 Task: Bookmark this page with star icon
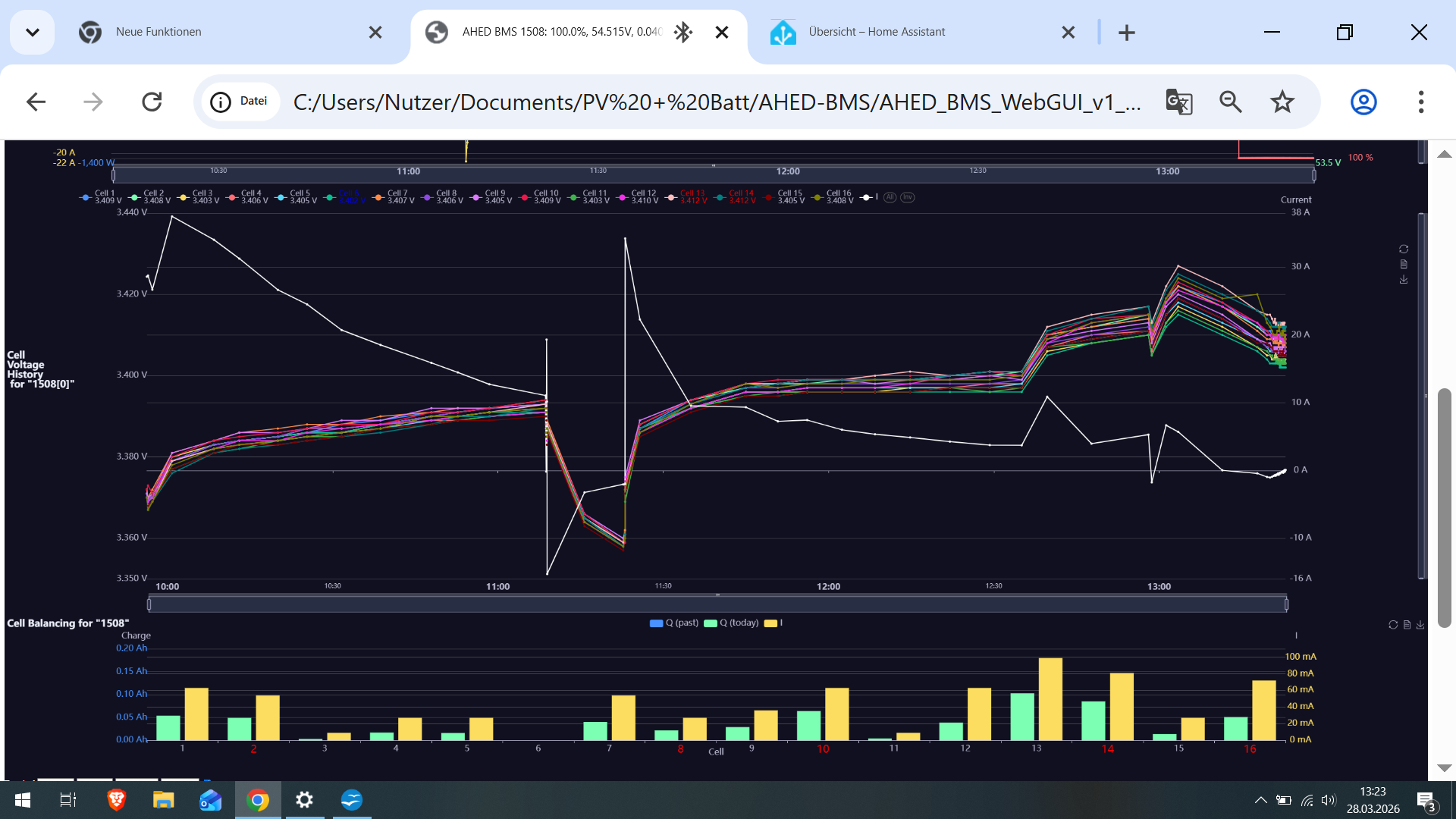(1282, 102)
